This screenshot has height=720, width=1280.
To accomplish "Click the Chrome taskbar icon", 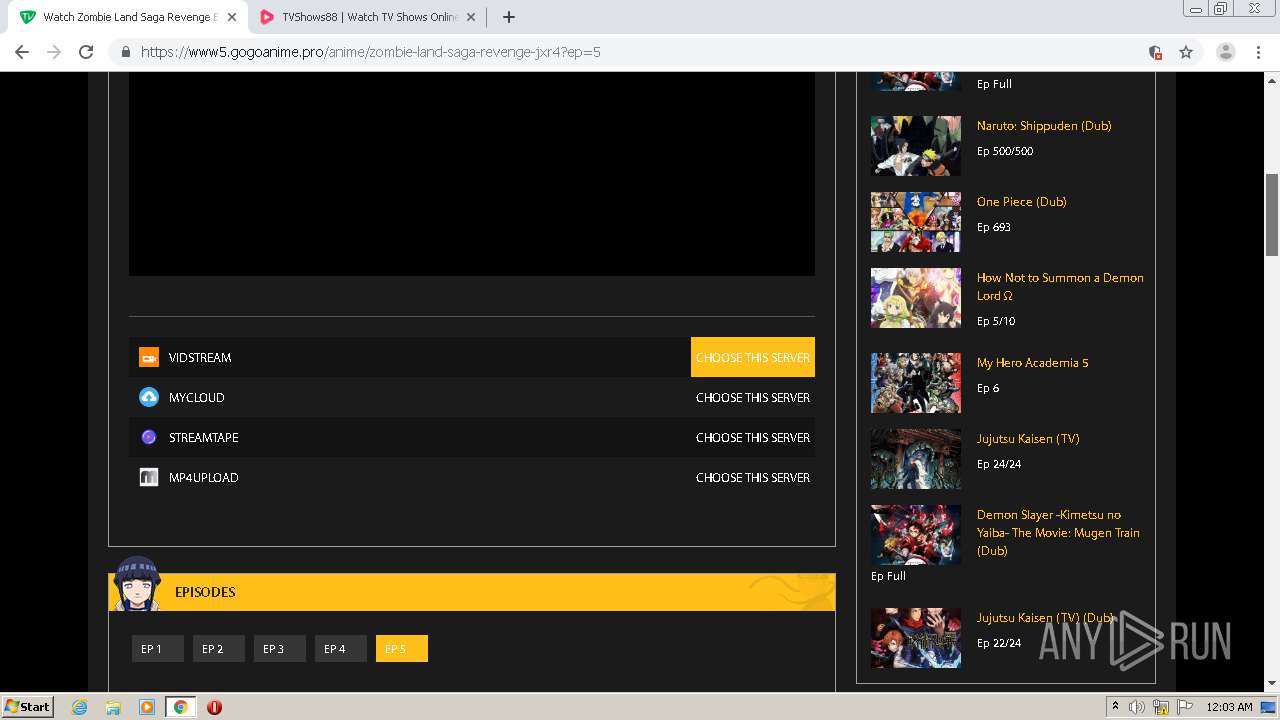I will (x=180, y=707).
